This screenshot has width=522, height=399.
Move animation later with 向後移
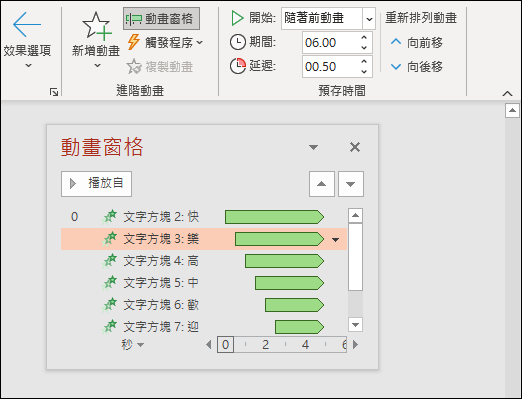pyautogui.click(x=417, y=67)
